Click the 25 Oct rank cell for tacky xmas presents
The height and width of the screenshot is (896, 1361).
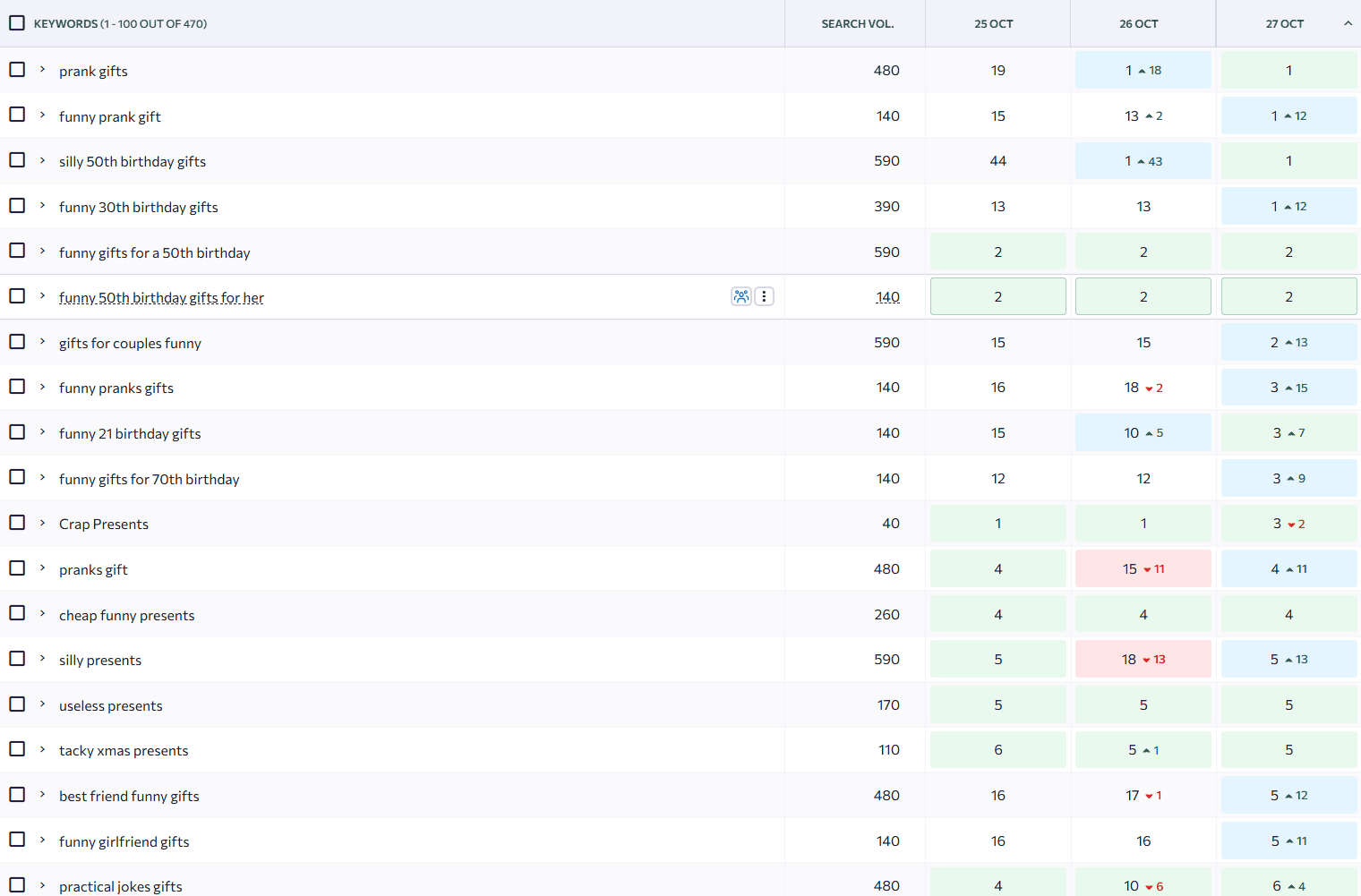coord(998,750)
